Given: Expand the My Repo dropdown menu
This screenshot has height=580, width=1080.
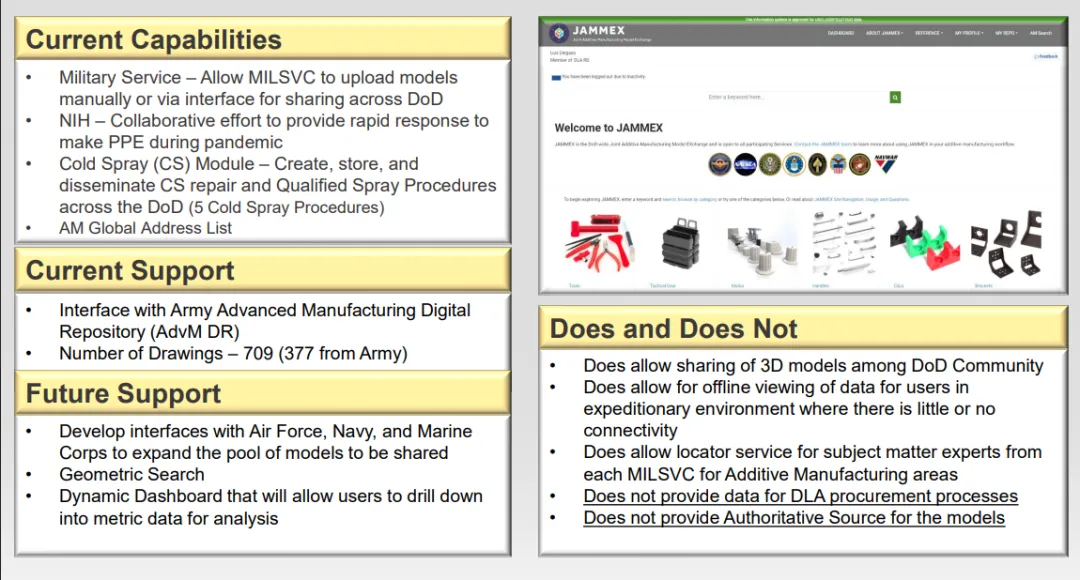Looking at the screenshot, I should (x=1006, y=33).
